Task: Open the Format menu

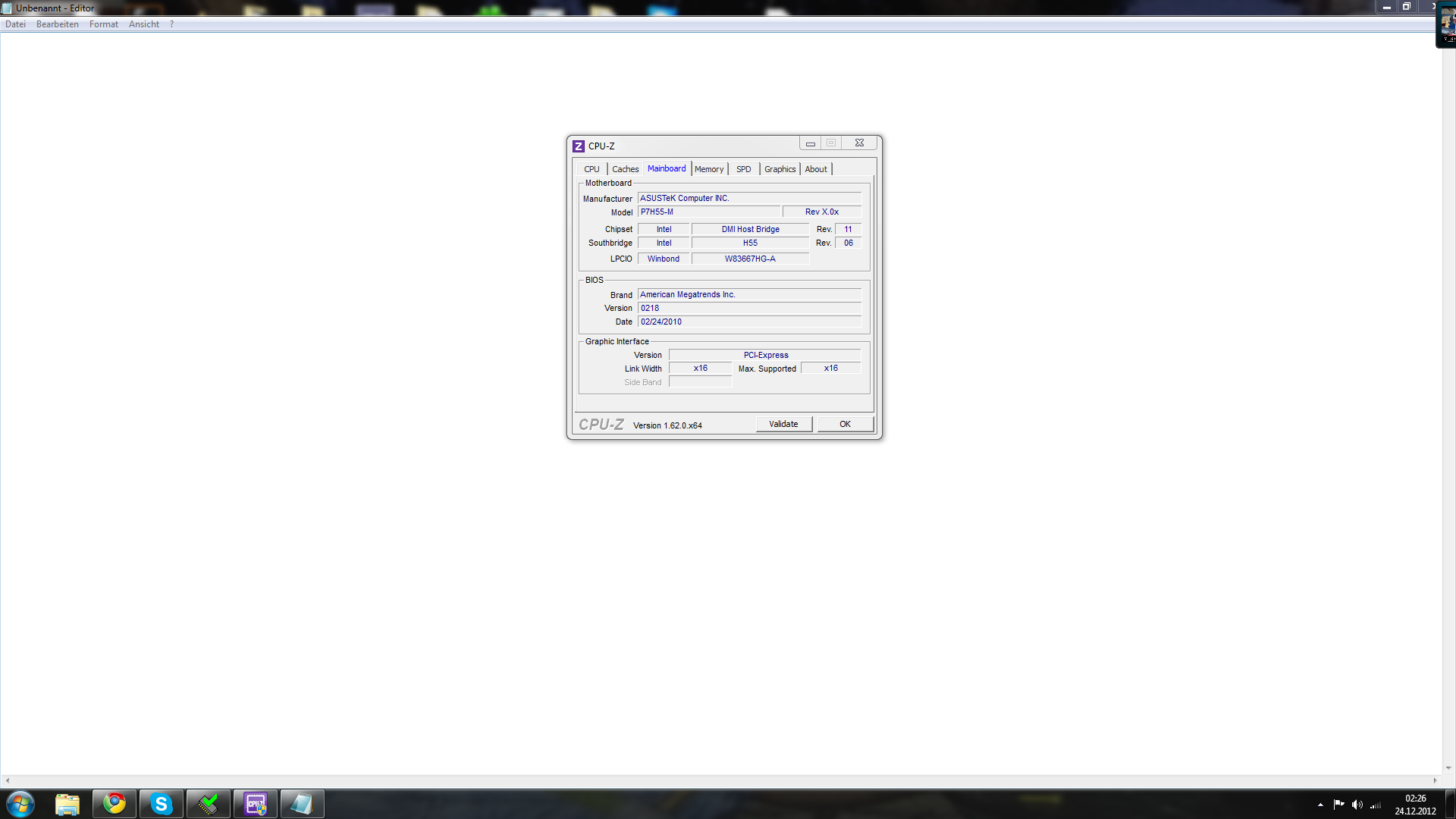Action: [x=104, y=24]
